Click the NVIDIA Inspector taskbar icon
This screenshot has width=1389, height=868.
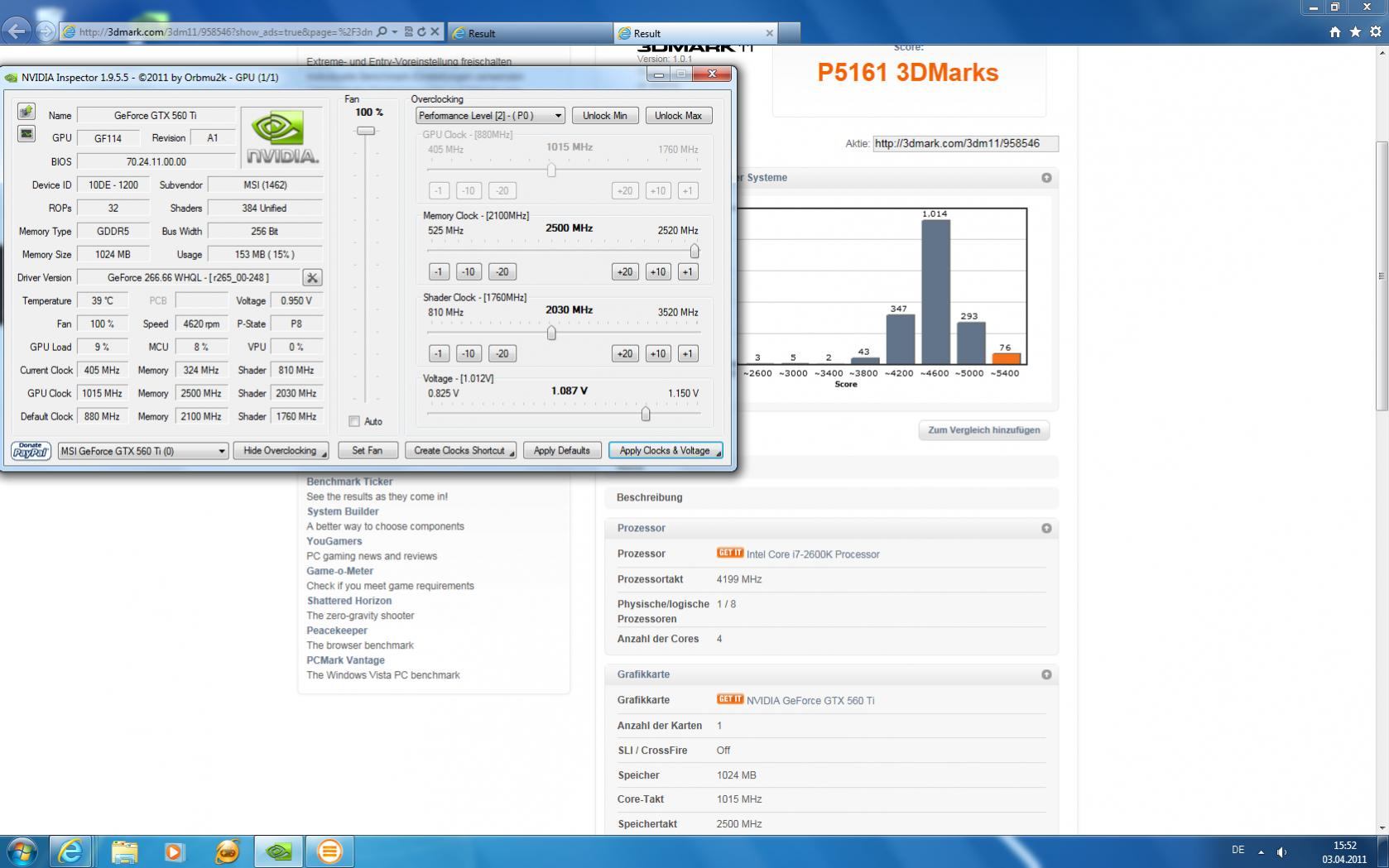[x=278, y=851]
